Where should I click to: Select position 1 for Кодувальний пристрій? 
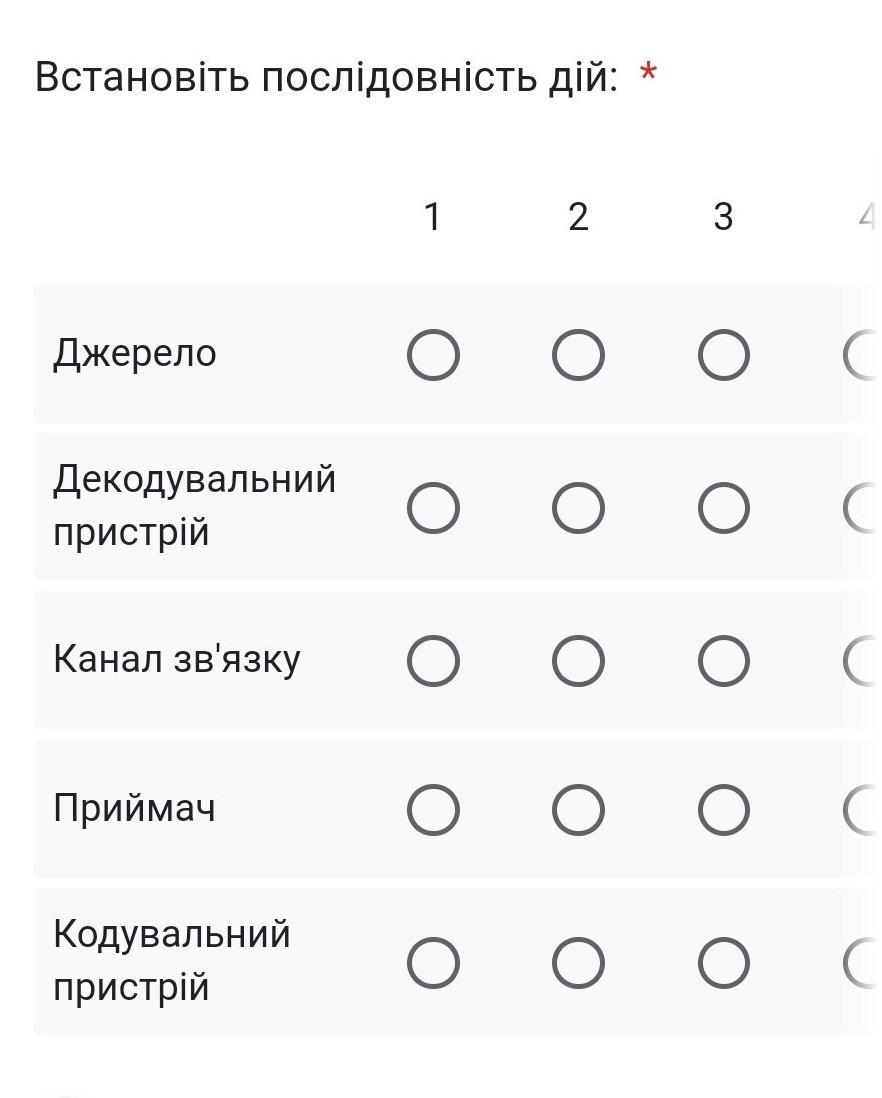(x=433, y=962)
